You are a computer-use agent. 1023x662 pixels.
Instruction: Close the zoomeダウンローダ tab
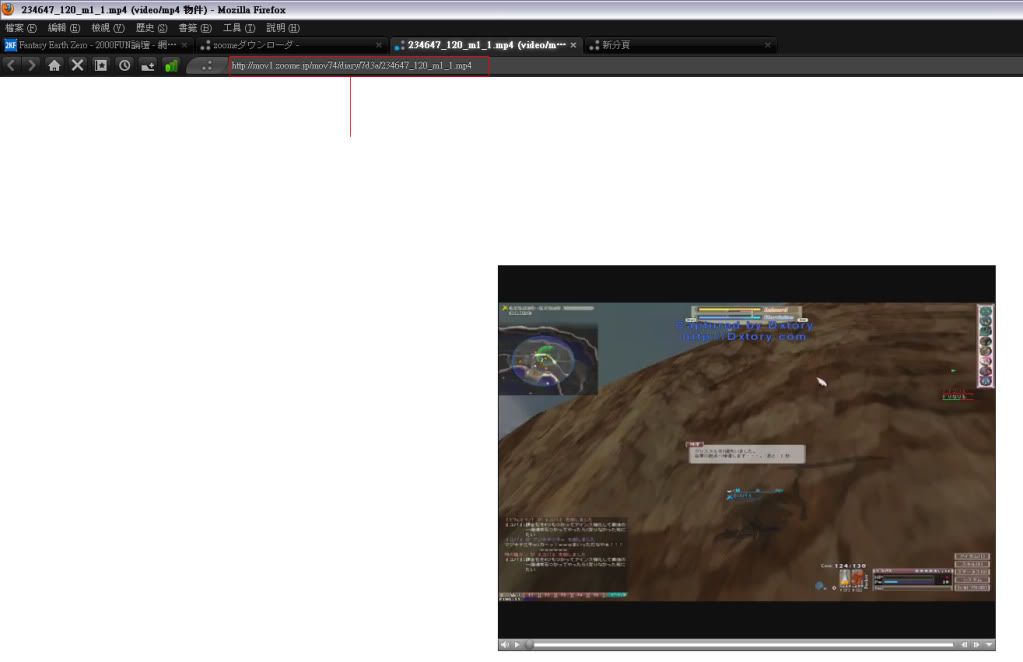click(x=378, y=45)
